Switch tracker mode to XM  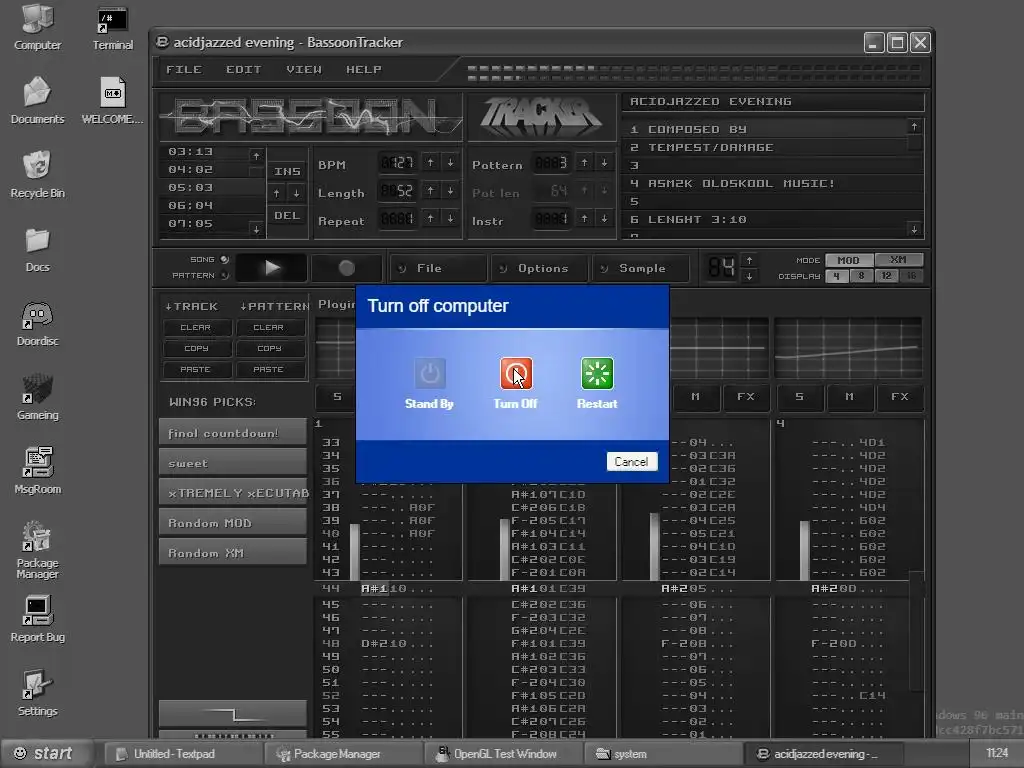pyautogui.click(x=899, y=260)
